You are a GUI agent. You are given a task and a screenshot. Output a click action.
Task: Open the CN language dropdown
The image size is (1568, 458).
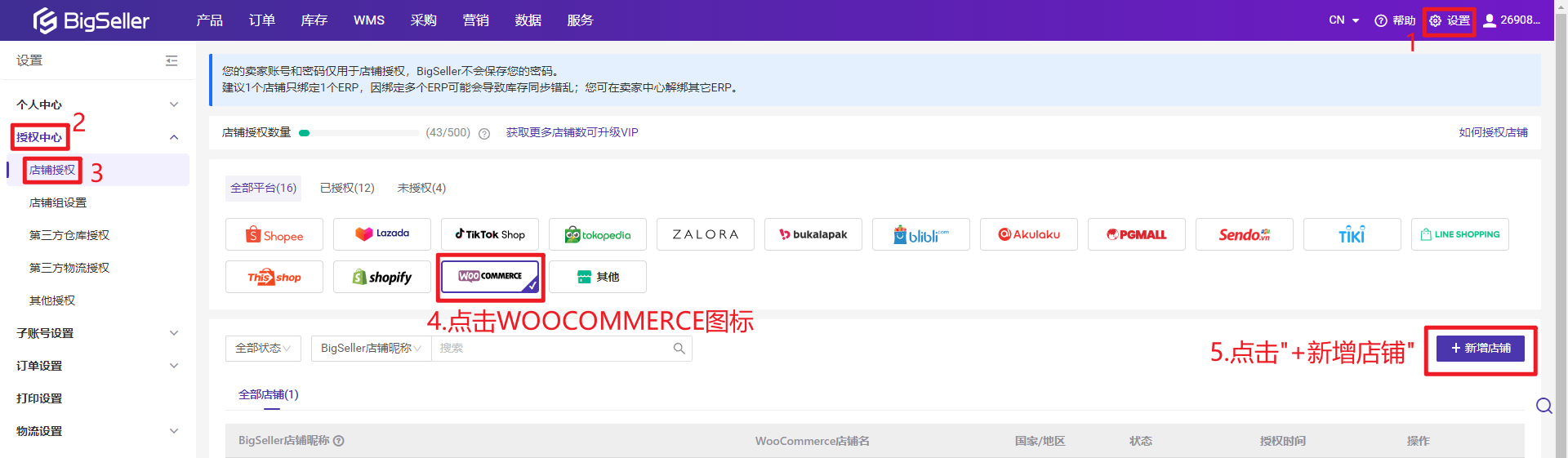1343,20
